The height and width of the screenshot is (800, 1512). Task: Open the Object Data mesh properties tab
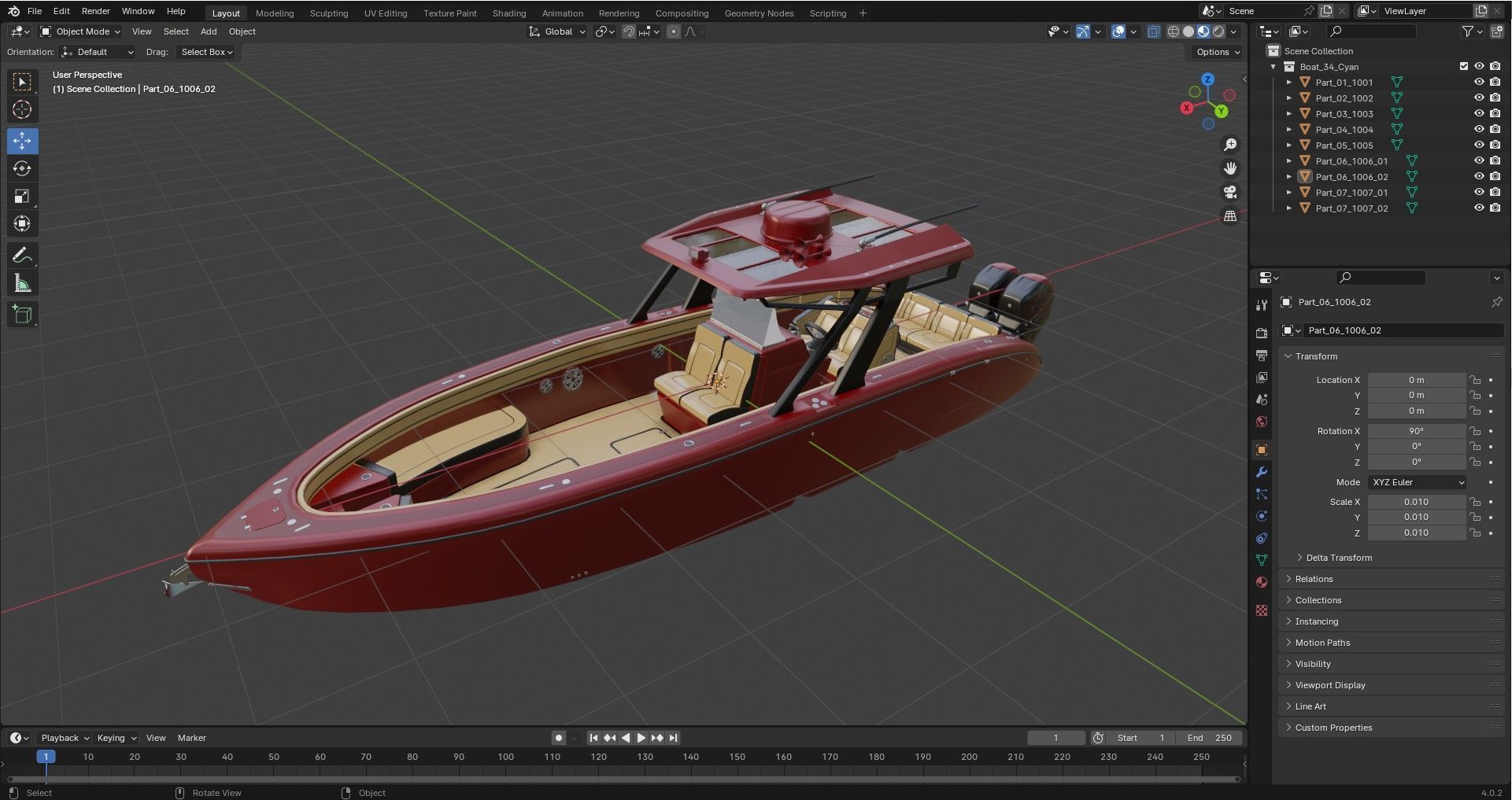[1262, 560]
